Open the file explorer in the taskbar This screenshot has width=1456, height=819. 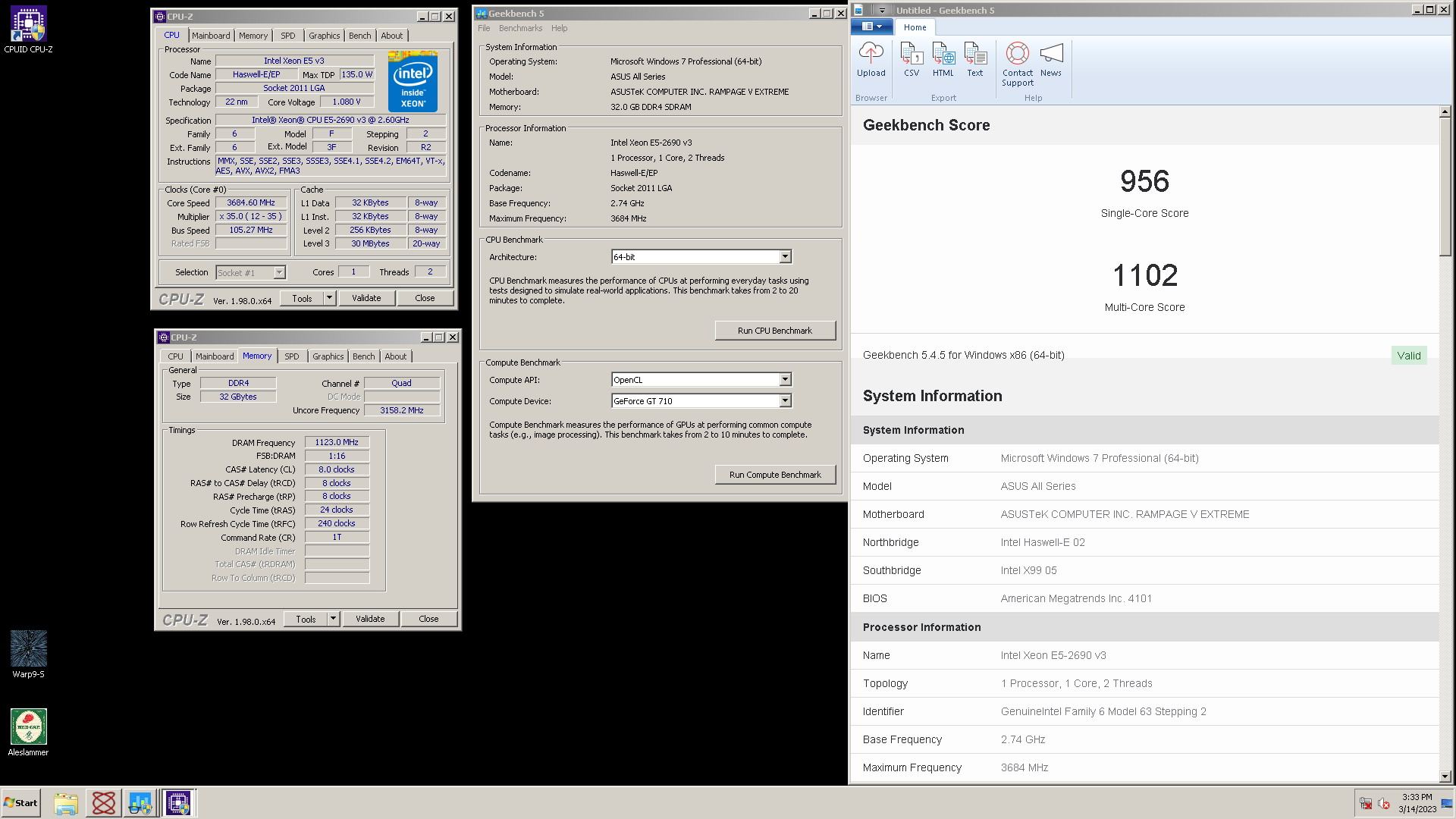pyautogui.click(x=66, y=803)
